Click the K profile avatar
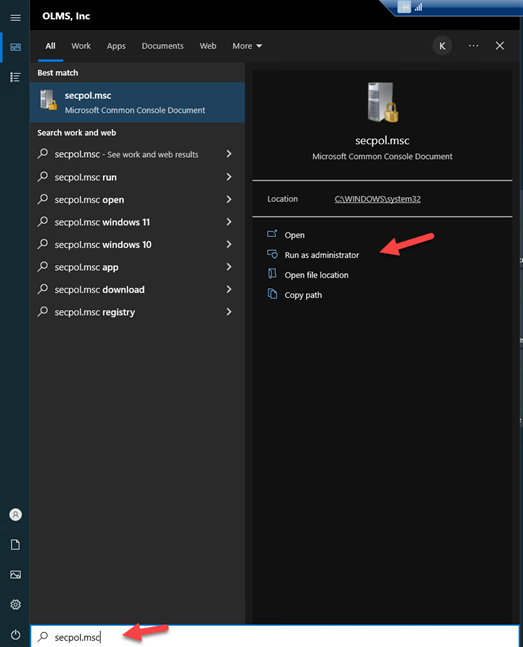523x647 pixels. click(442, 46)
